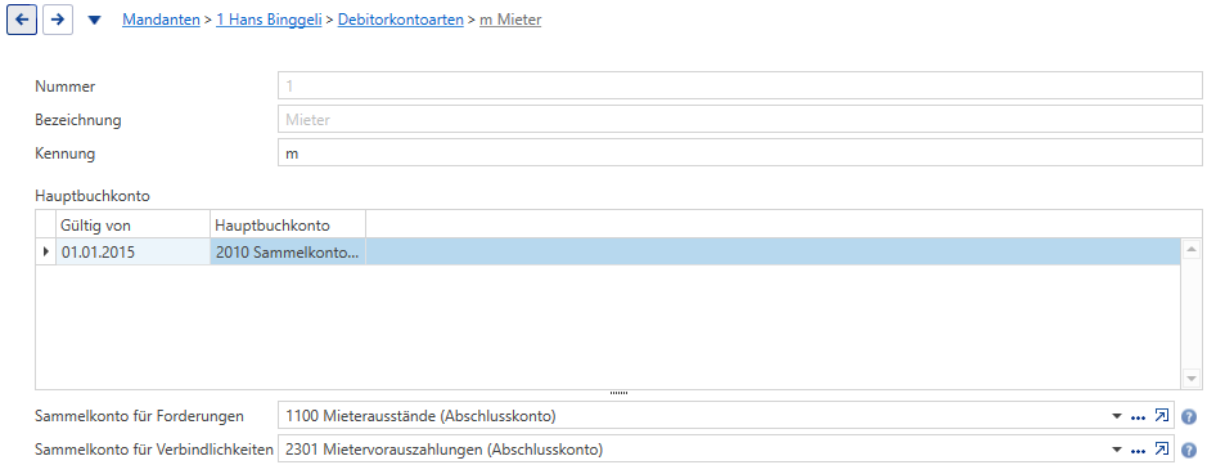
Task: Select the 2010 Sammelkonto cell
Action: point(288,252)
